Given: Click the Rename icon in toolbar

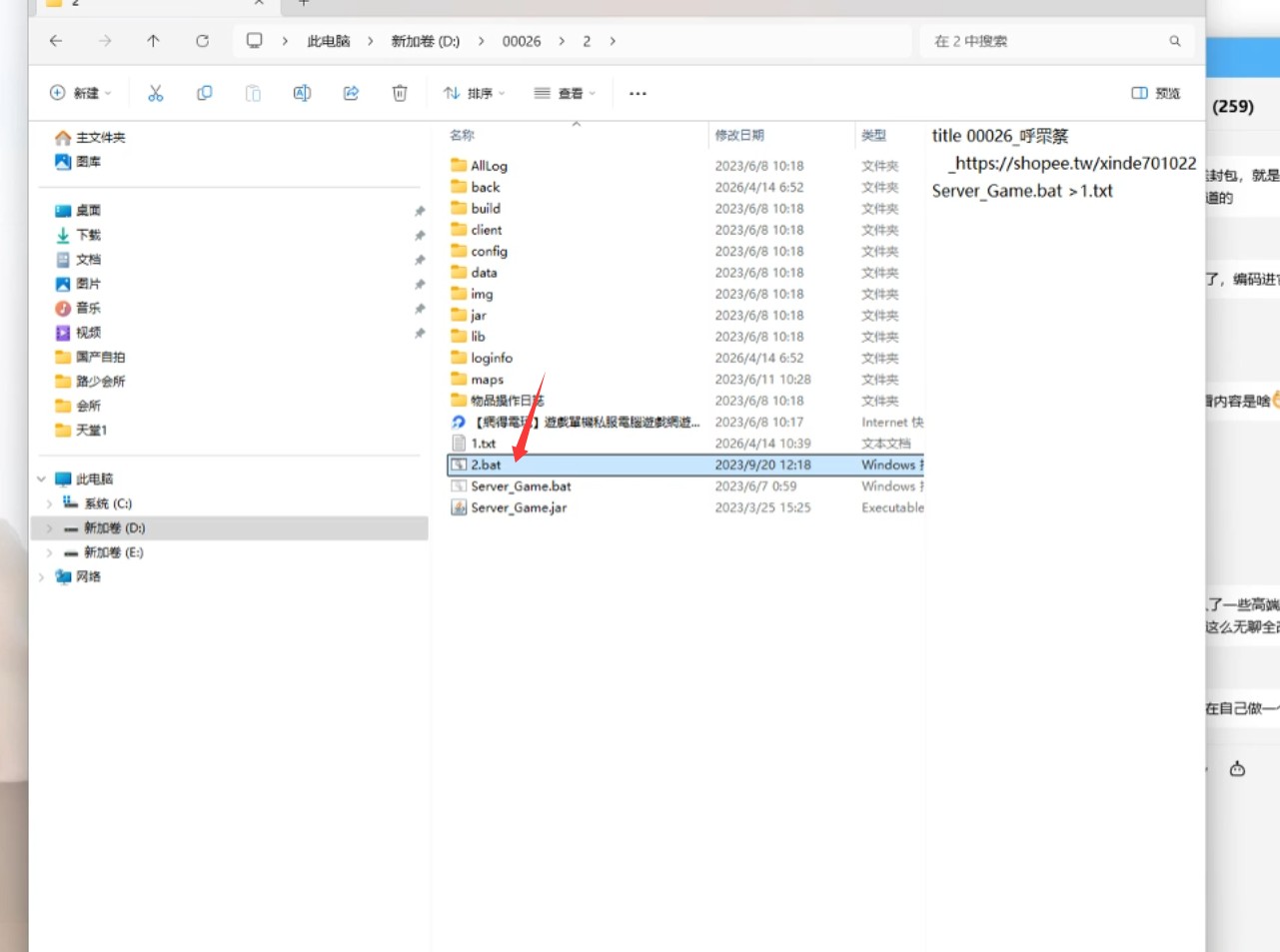Looking at the screenshot, I should [302, 93].
